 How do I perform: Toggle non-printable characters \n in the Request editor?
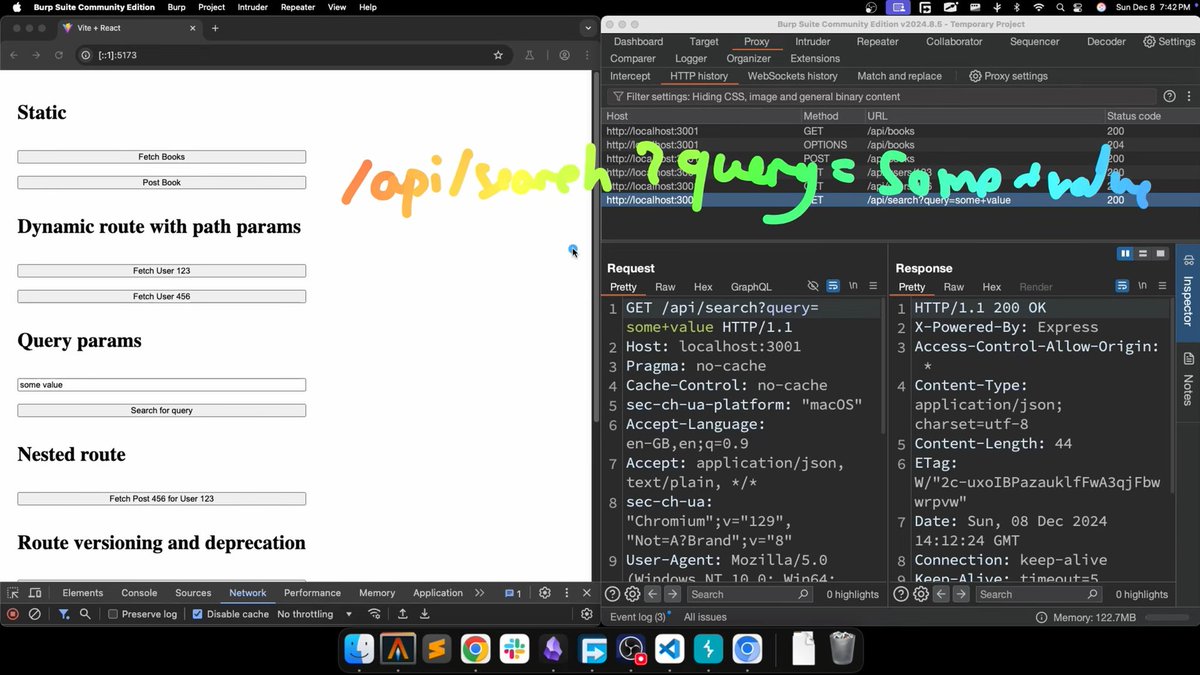(853, 287)
